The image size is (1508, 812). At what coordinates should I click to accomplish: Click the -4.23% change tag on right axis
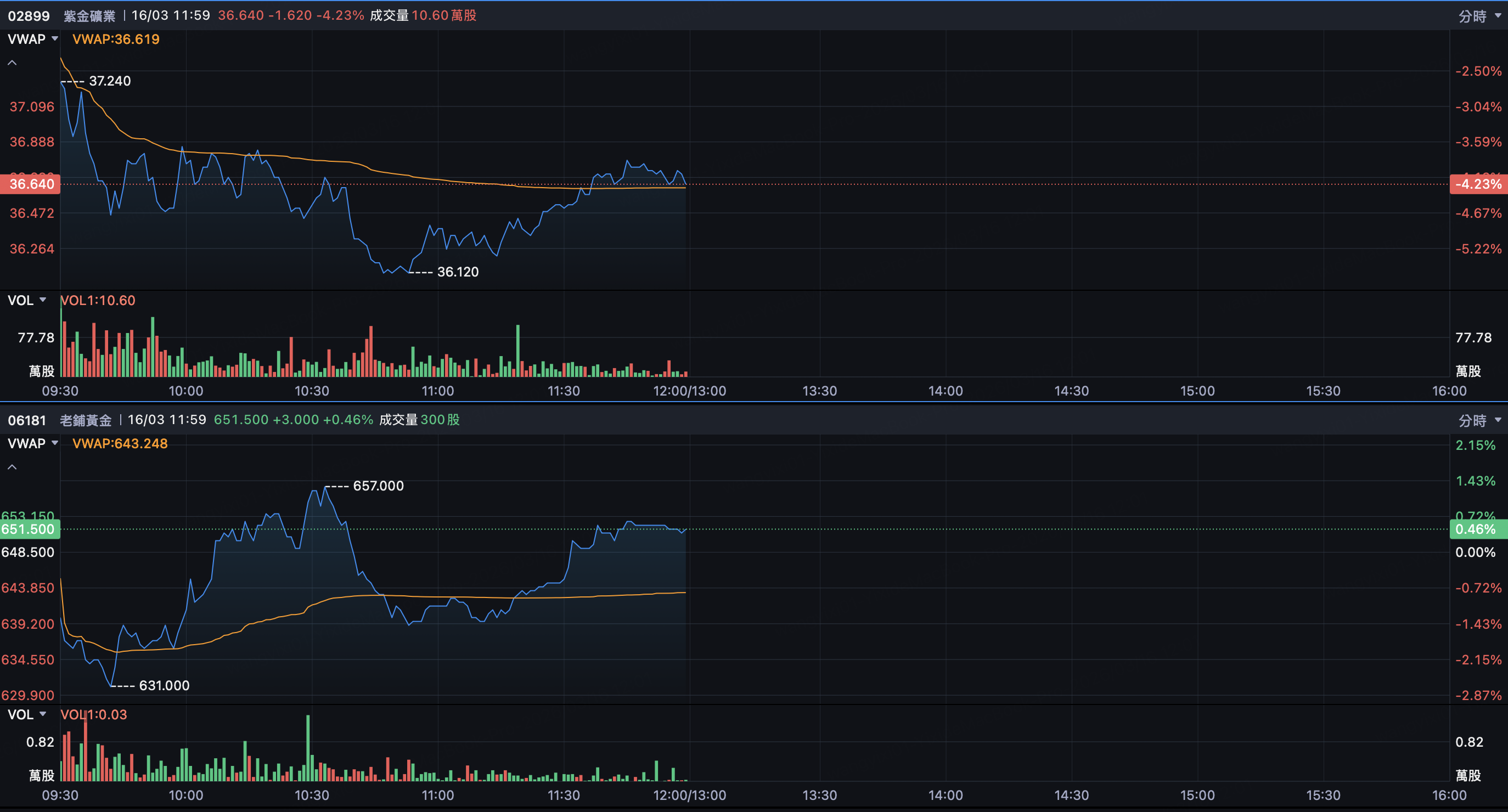pos(1478,184)
